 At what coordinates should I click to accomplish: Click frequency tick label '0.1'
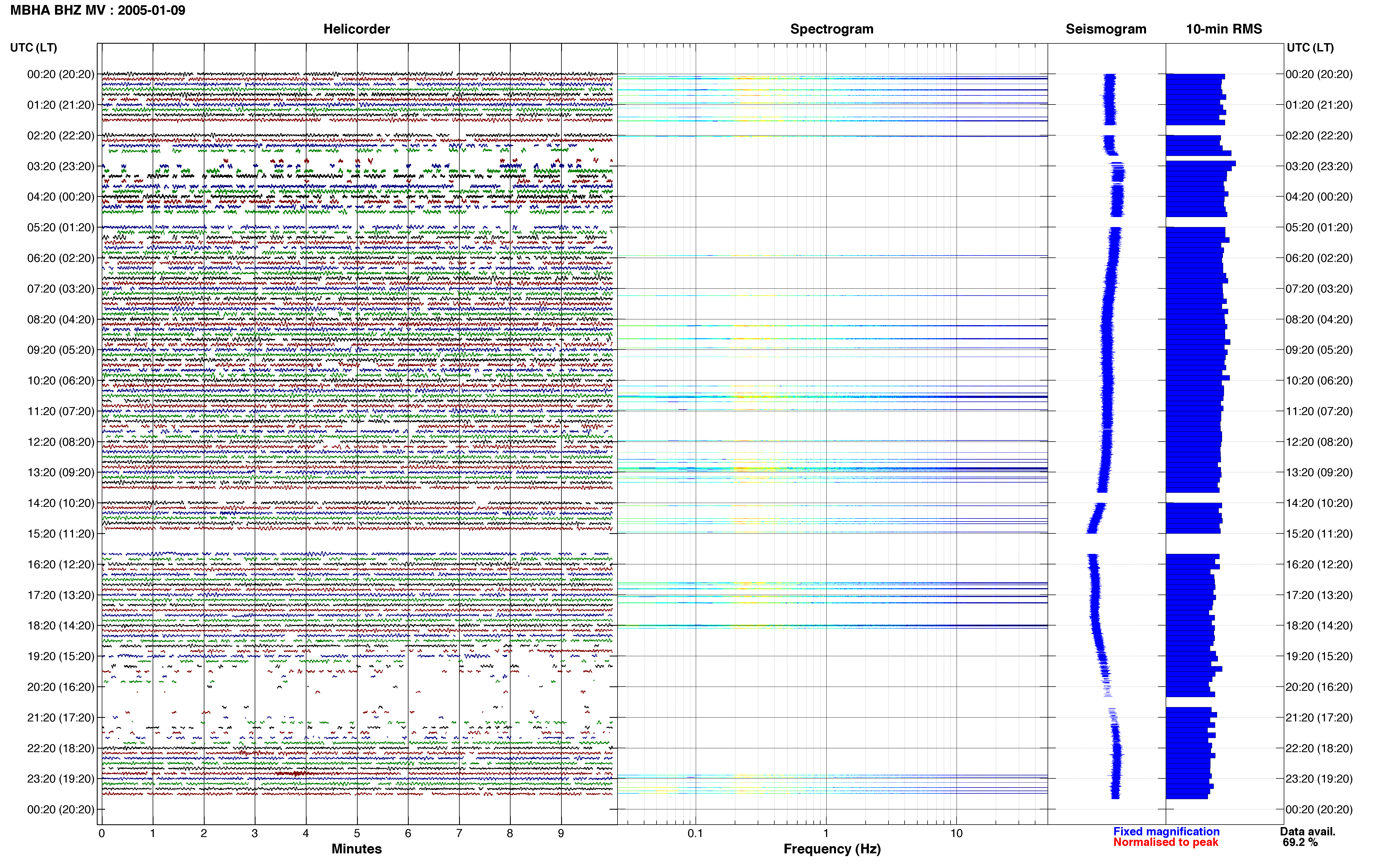click(x=695, y=833)
